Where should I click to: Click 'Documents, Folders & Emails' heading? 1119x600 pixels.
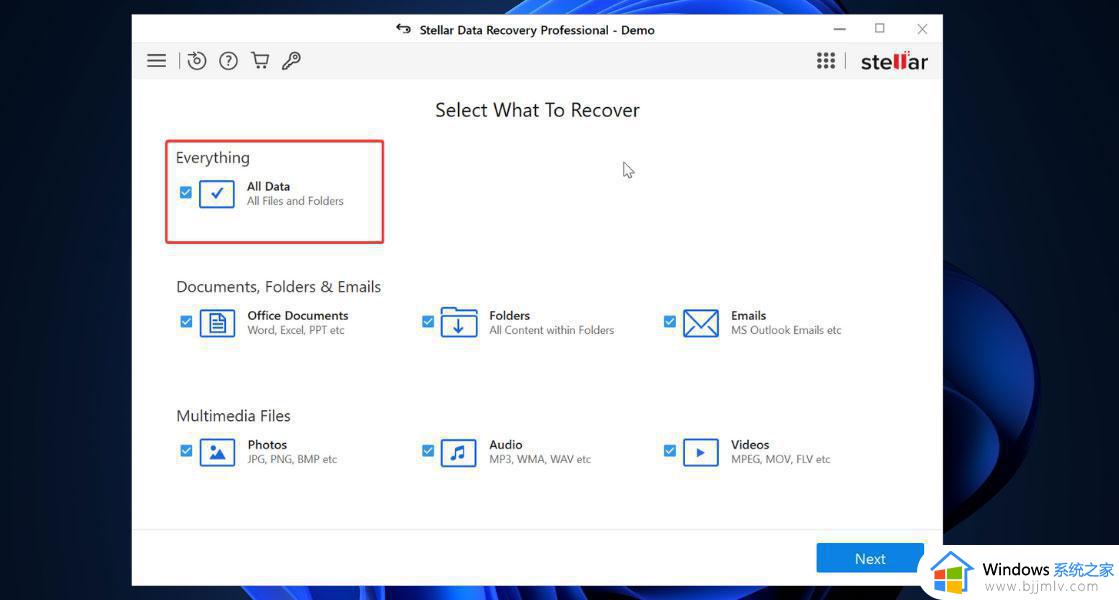pos(278,287)
